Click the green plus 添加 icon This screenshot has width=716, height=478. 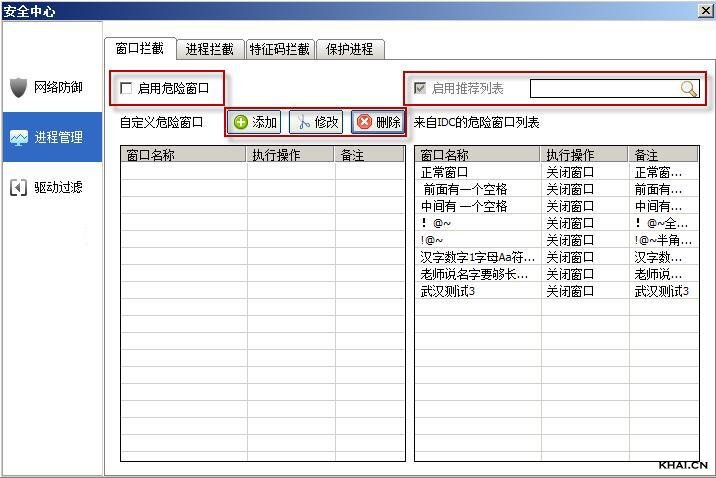(x=241, y=122)
